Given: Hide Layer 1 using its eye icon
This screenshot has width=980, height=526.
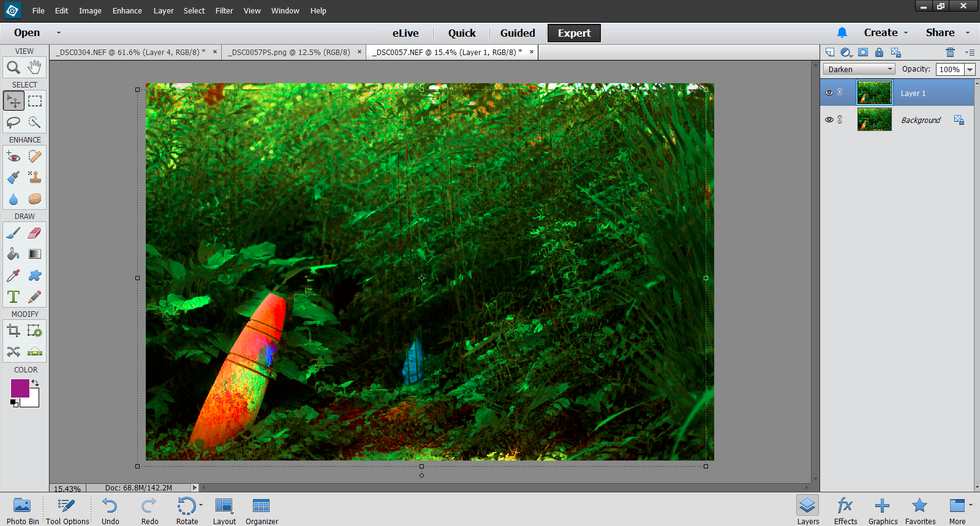Looking at the screenshot, I should coord(828,93).
